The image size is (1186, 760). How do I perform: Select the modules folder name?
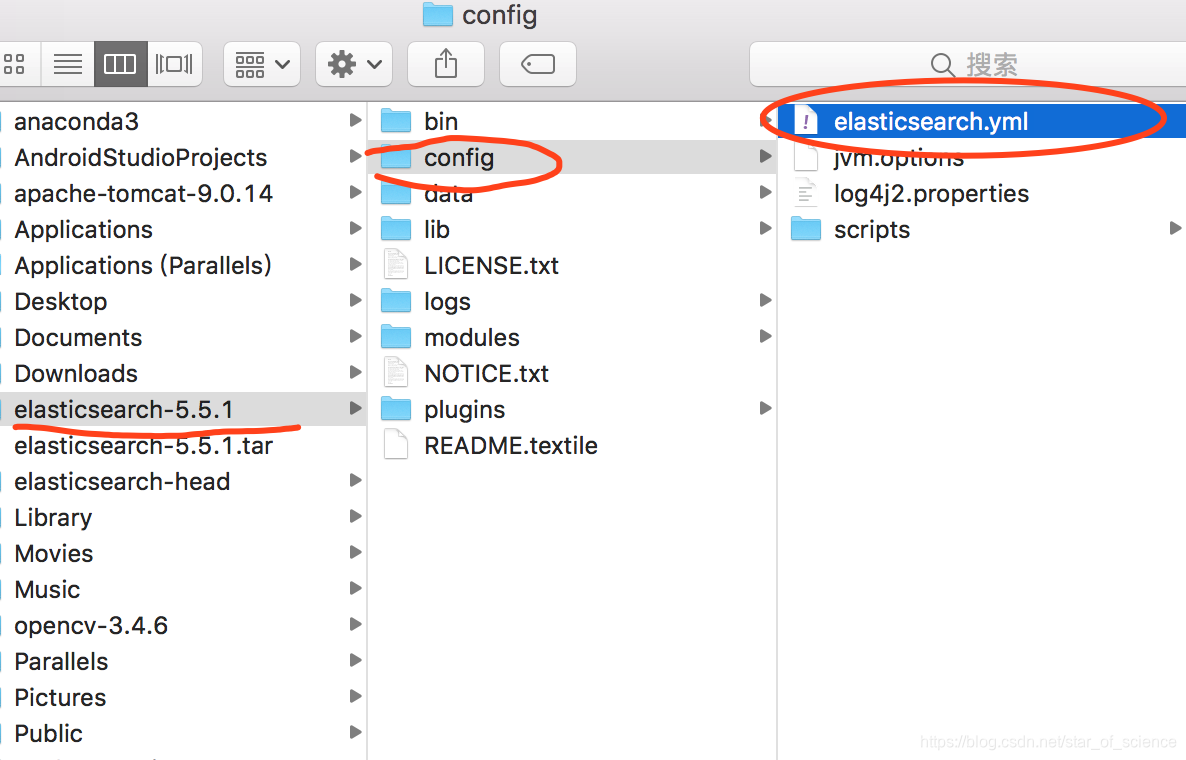click(x=472, y=337)
